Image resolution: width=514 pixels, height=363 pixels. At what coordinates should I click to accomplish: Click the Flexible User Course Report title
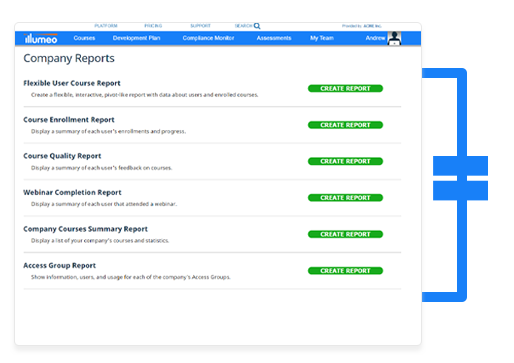tap(72, 83)
